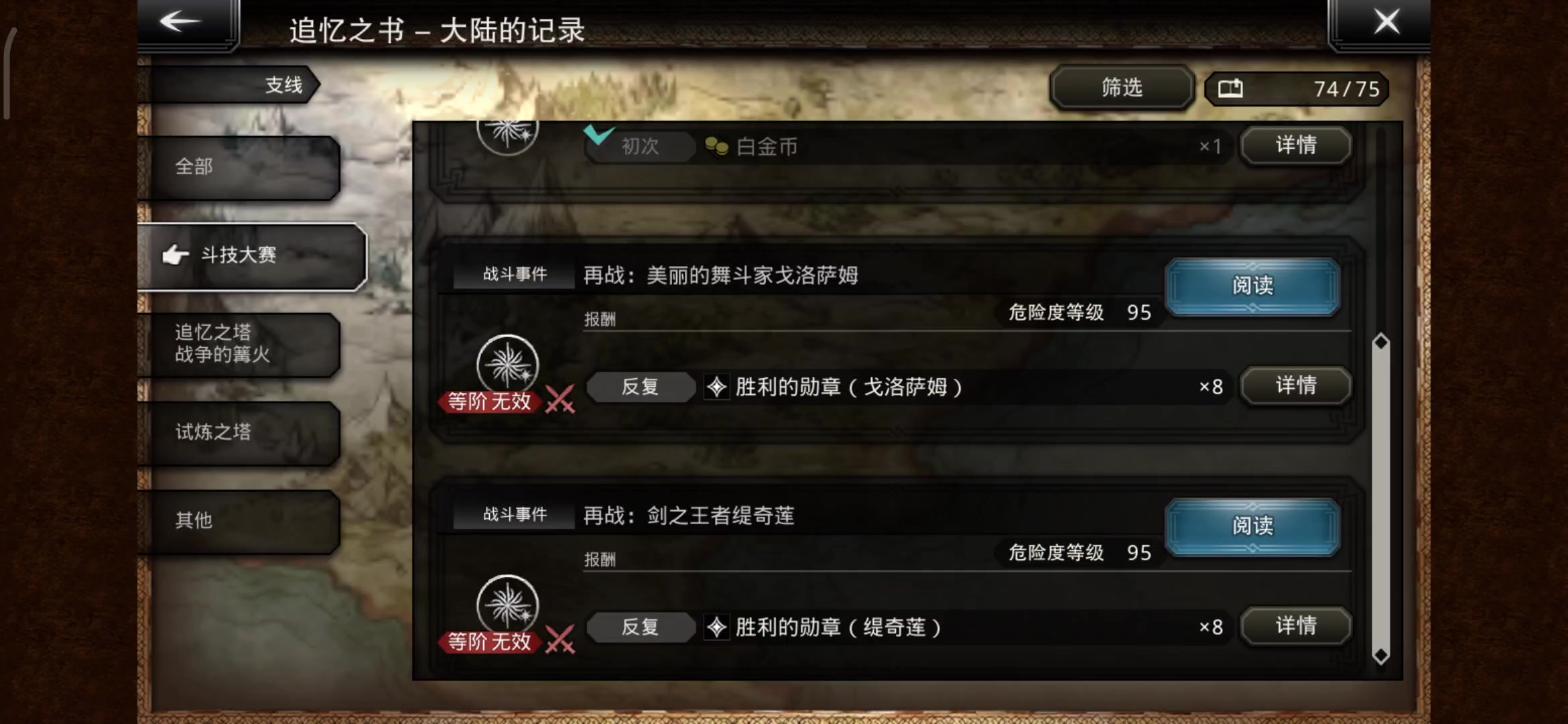Open 详情 for the 白金币 reward

click(1295, 145)
